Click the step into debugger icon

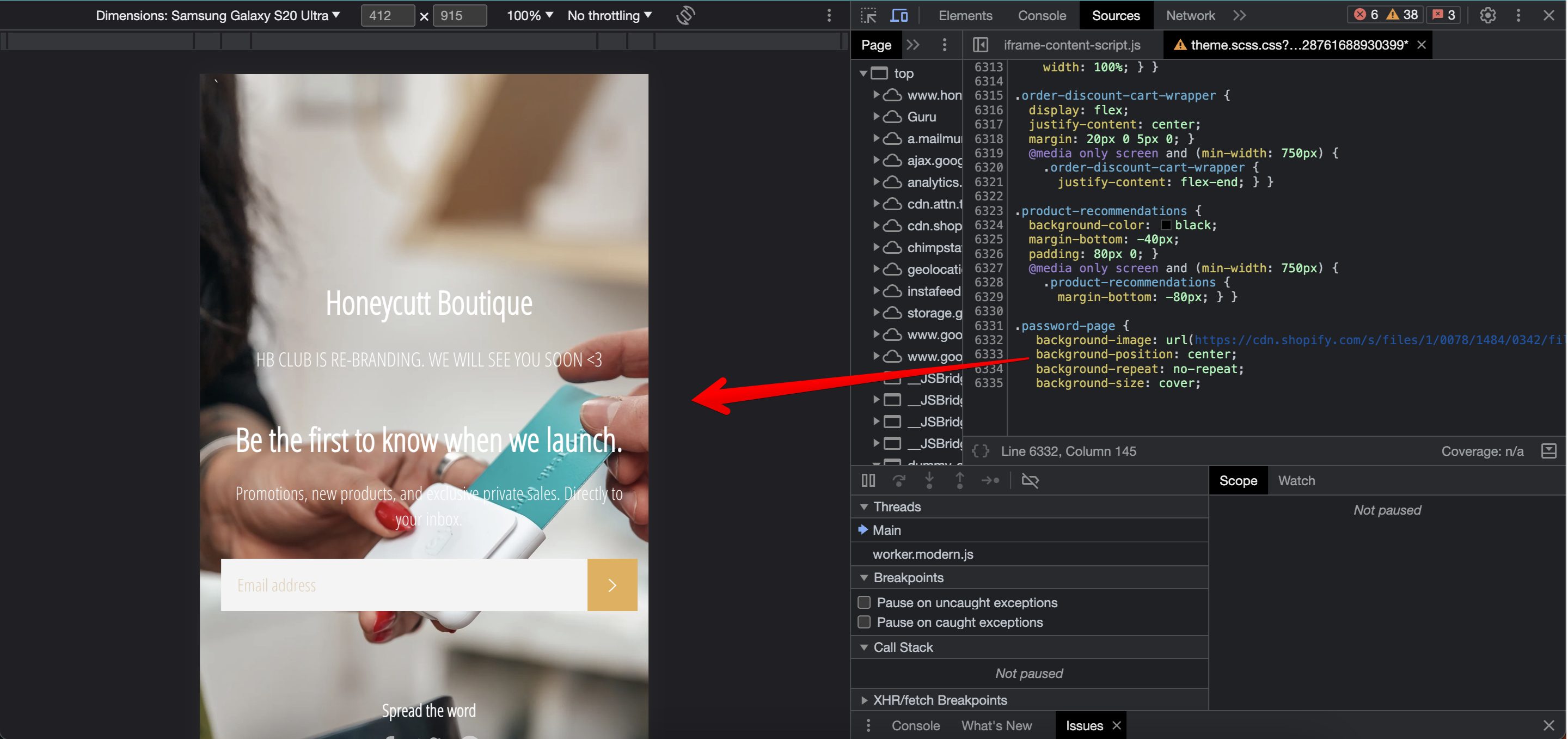point(929,480)
